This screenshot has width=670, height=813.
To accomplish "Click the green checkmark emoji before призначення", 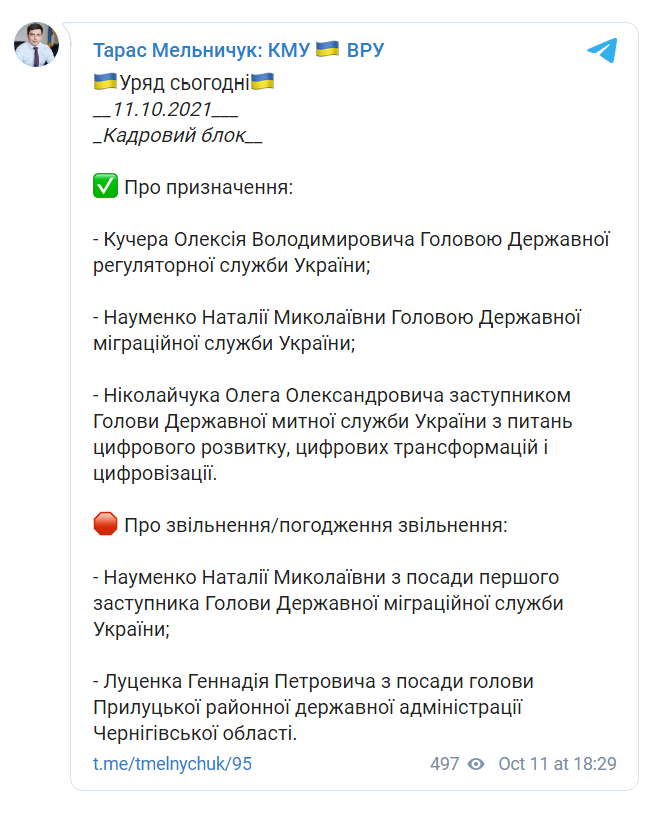I will 105,184.
